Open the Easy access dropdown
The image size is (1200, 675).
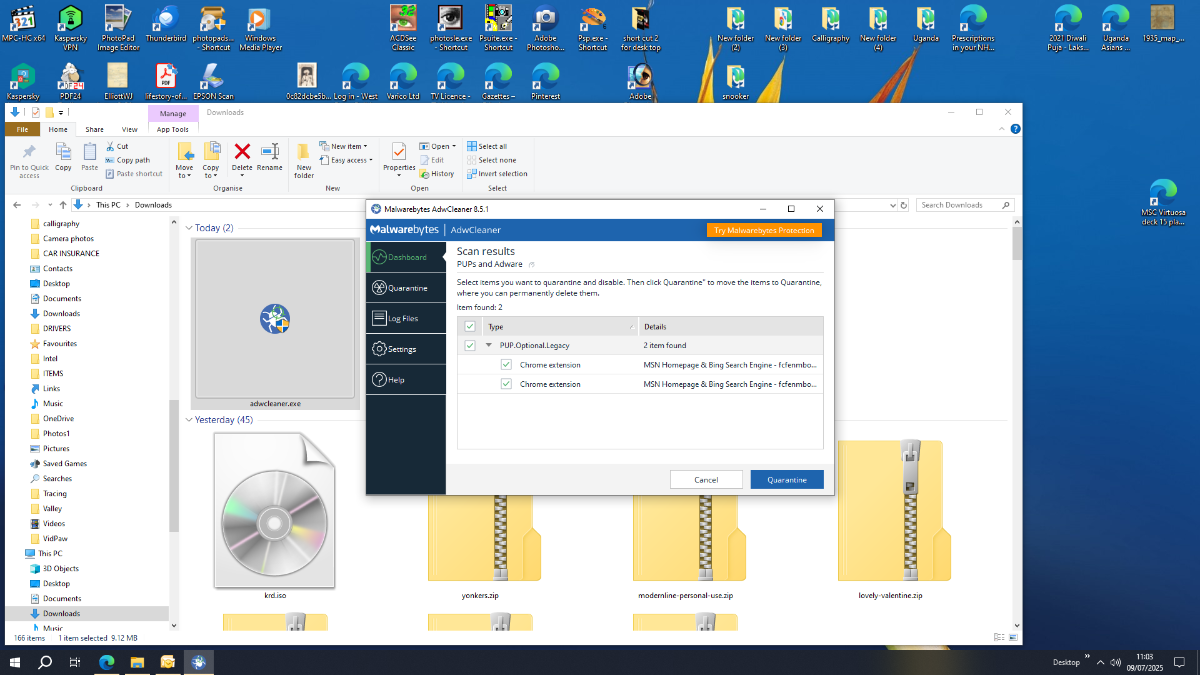pyautogui.click(x=346, y=160)
